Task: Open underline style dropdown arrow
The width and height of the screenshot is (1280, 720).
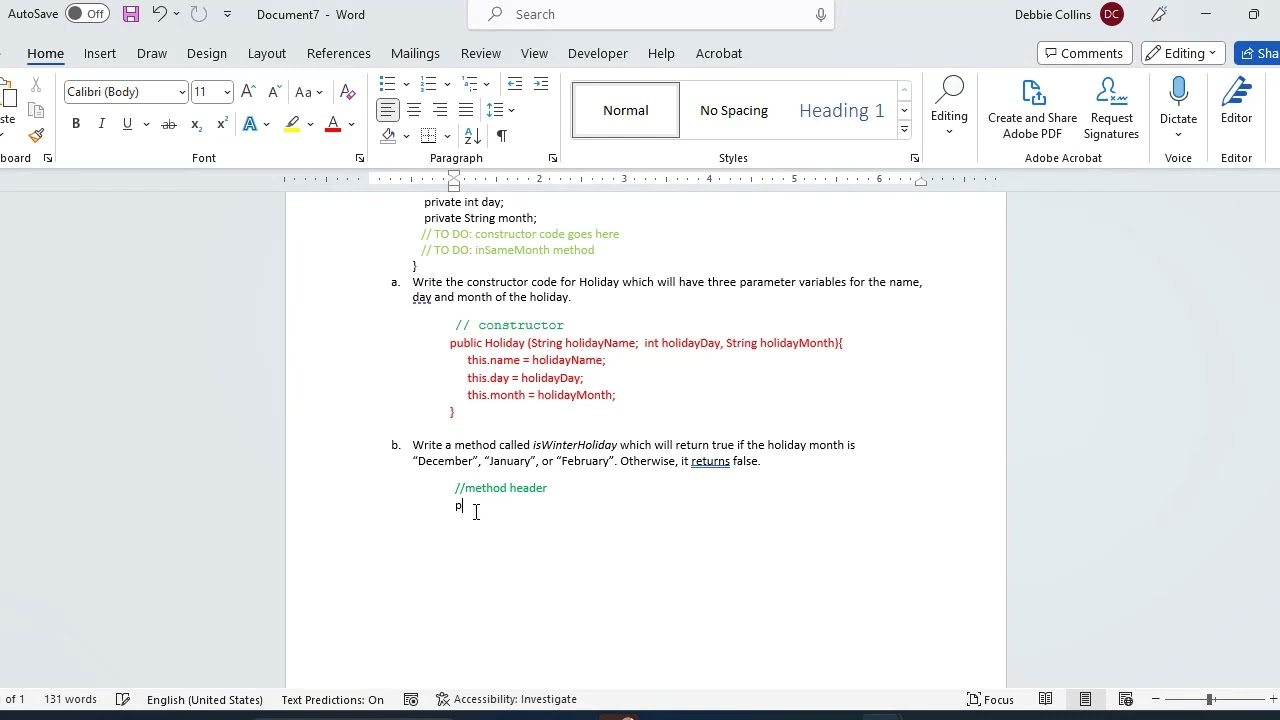Action: 146,124
